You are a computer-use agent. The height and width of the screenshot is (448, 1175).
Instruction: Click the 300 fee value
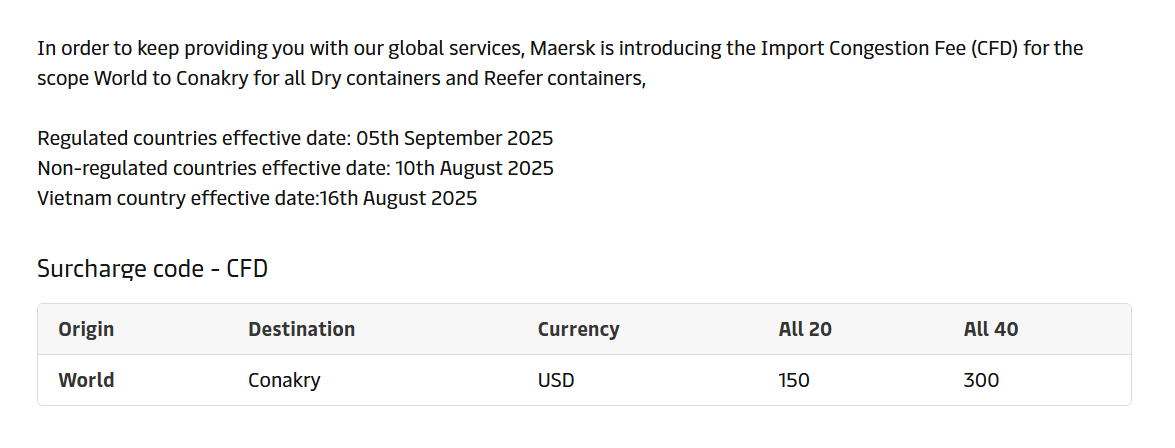[x=981, y=380]
